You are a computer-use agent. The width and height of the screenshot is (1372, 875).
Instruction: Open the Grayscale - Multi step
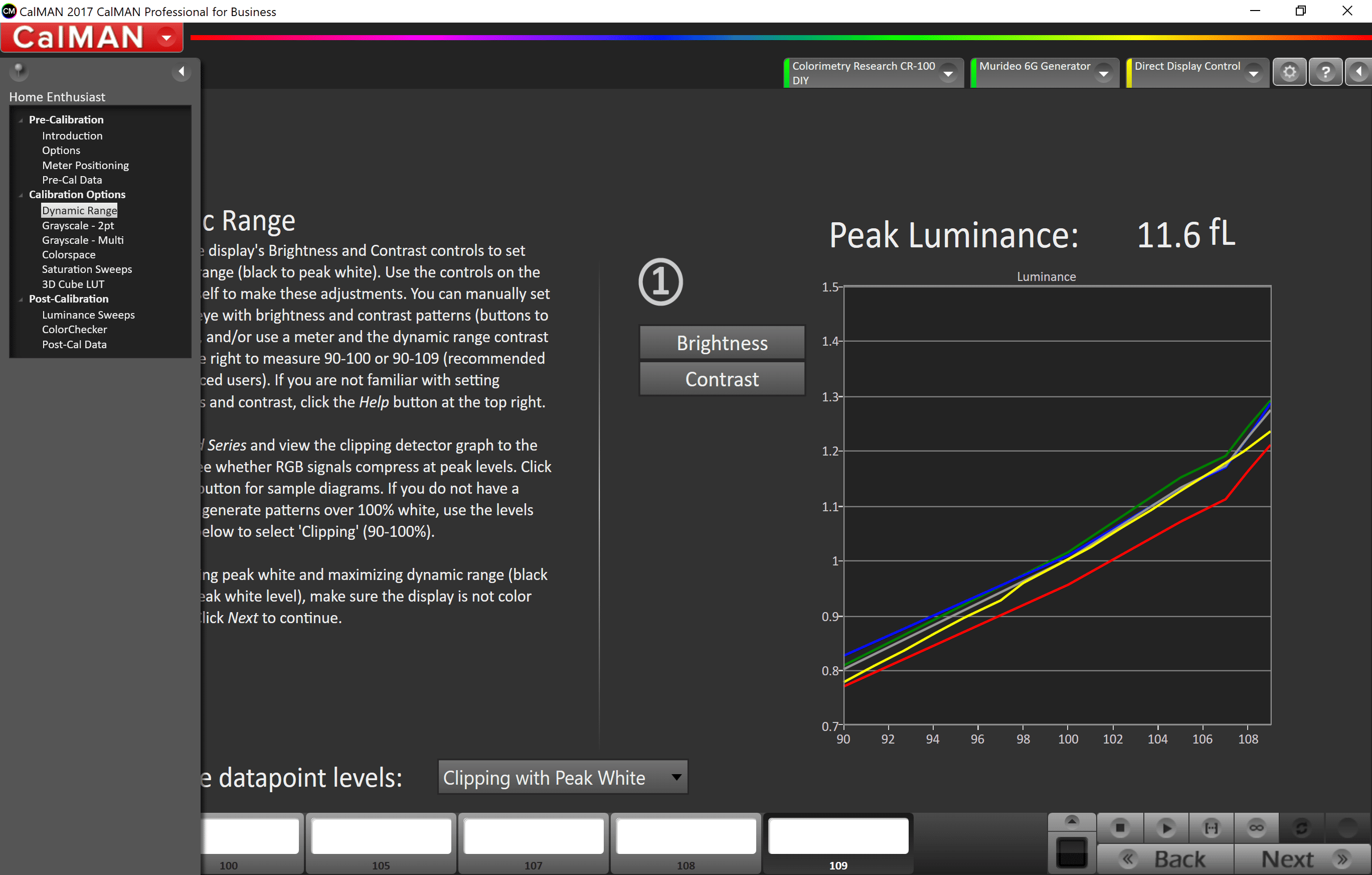[83, 240]
